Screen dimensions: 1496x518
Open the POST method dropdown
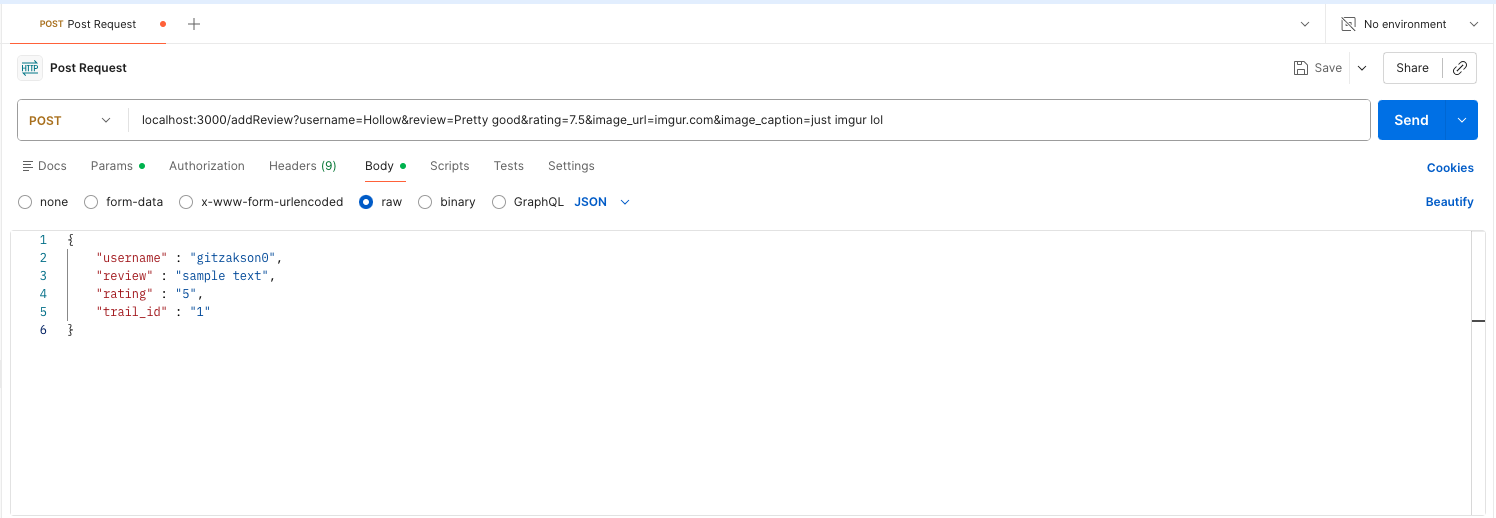point(72,120)
